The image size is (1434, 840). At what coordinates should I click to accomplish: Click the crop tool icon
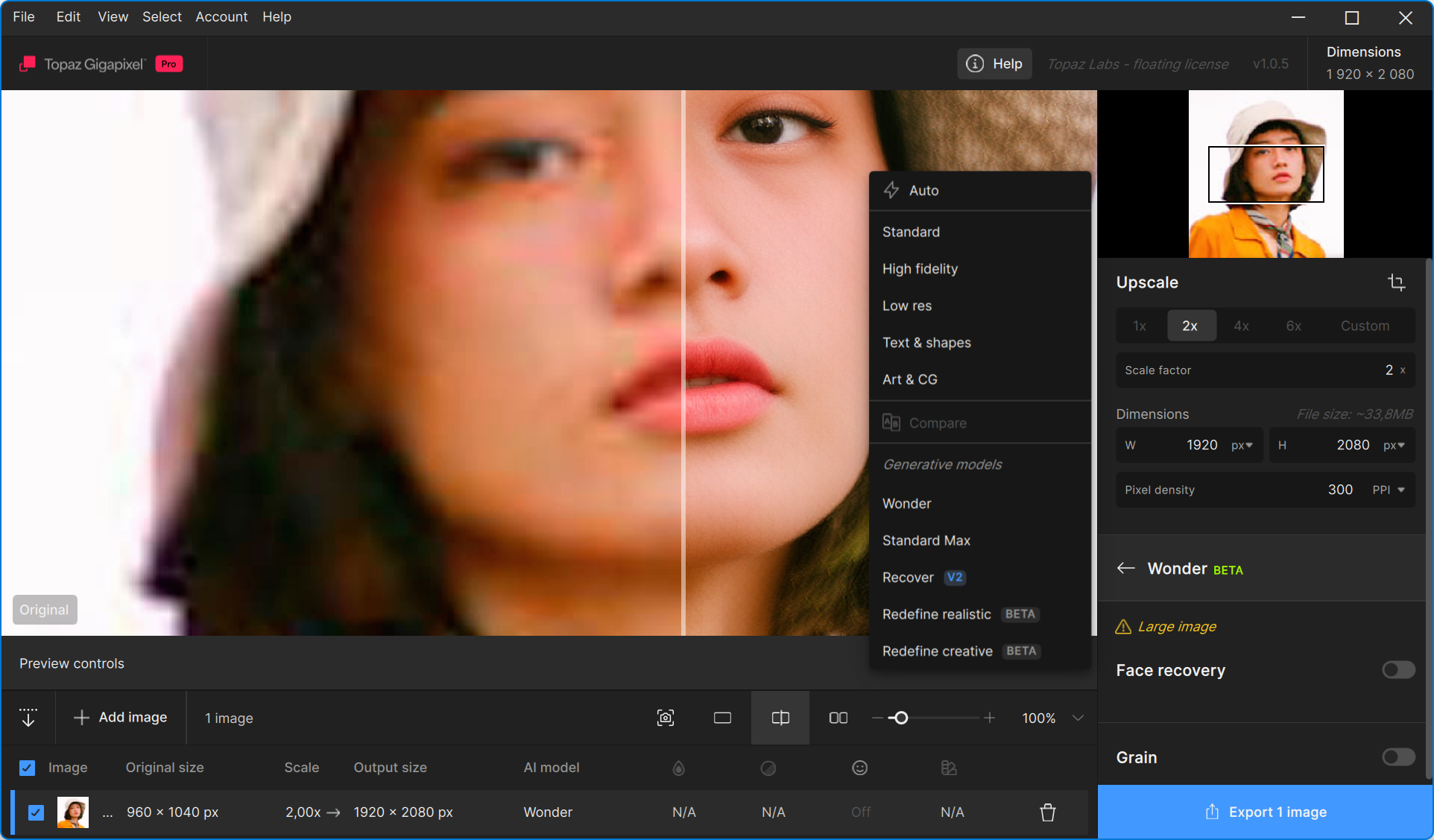1396,282
